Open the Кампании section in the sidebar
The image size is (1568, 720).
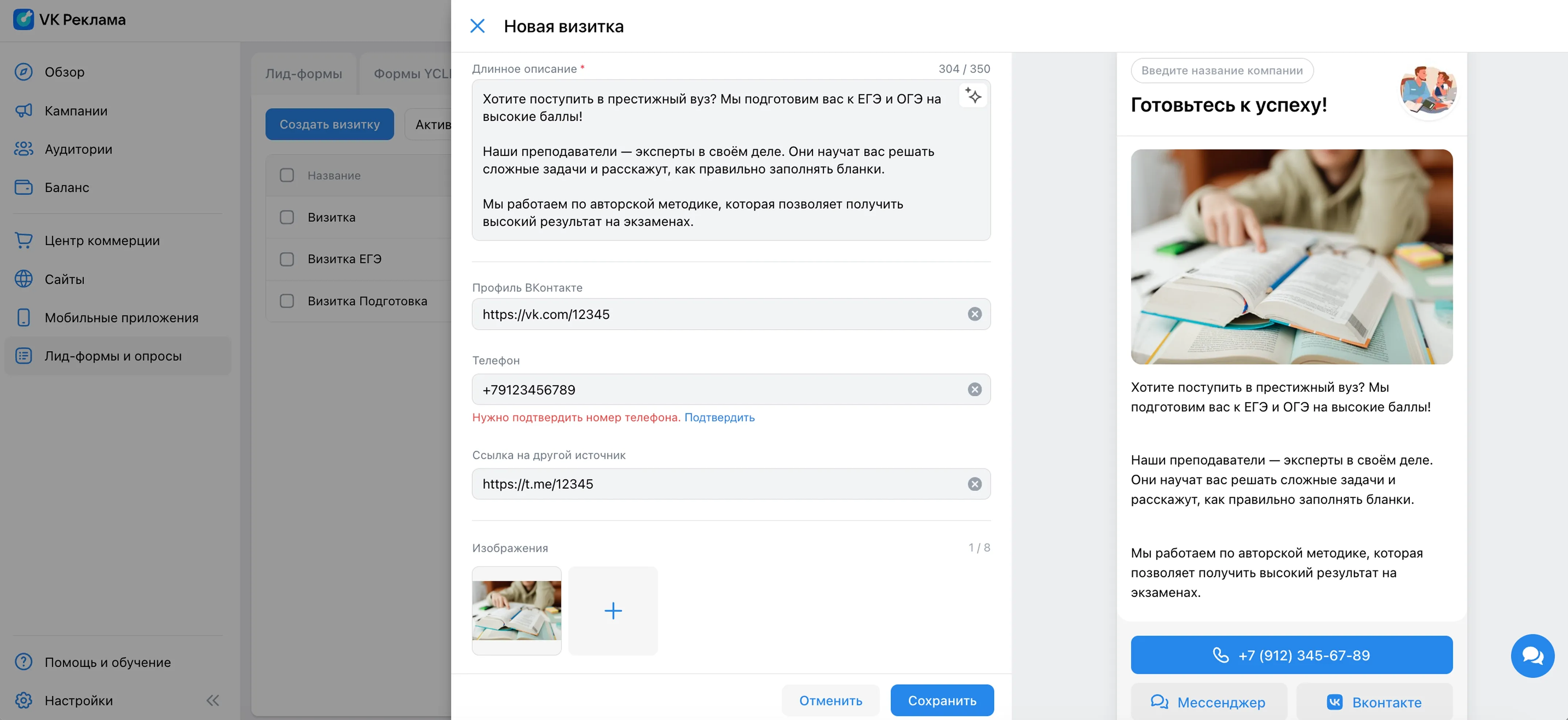76,110
